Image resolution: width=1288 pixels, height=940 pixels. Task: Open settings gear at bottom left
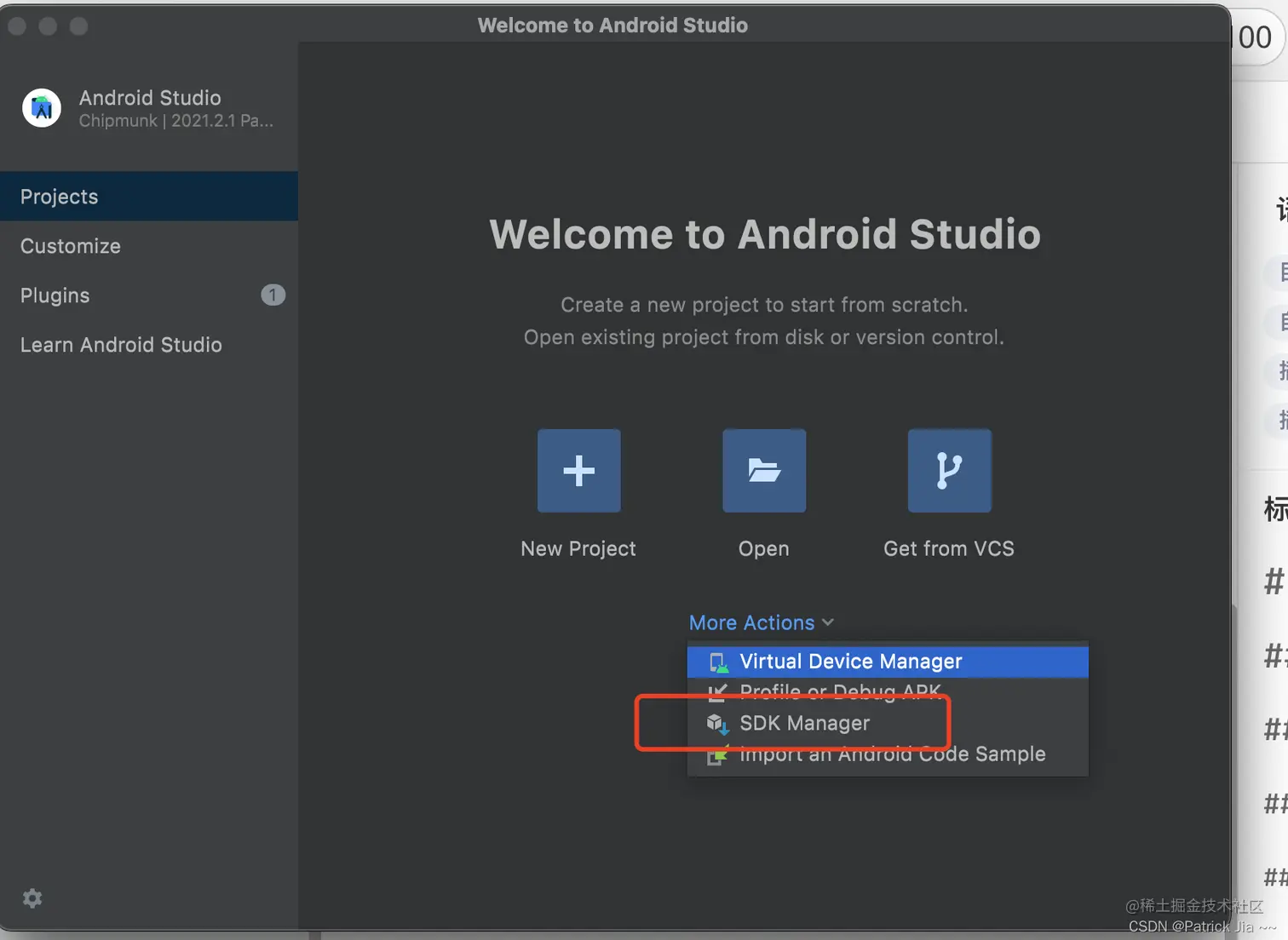(x=32, y=898)
